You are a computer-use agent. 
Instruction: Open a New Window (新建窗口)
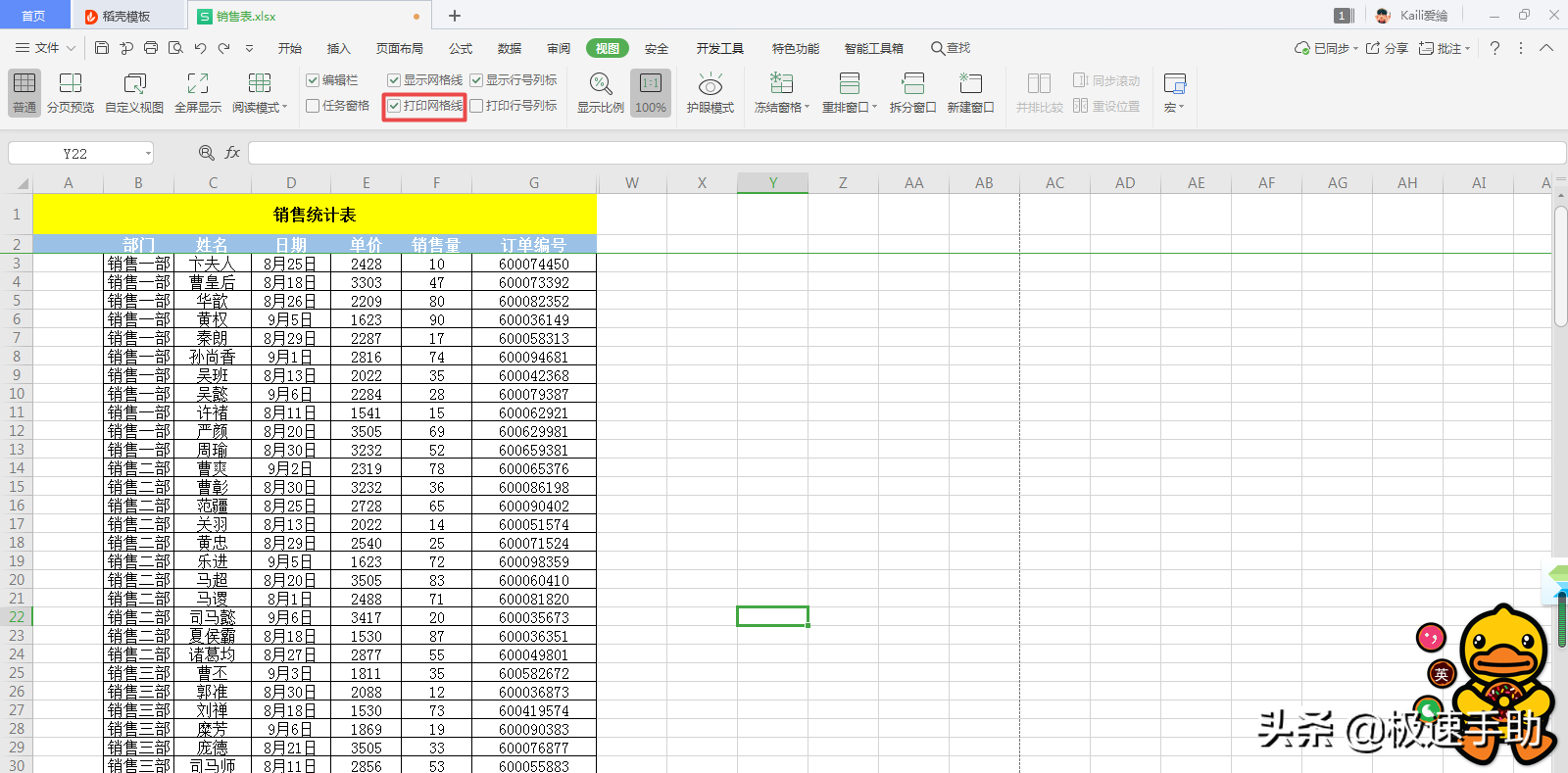970,93
